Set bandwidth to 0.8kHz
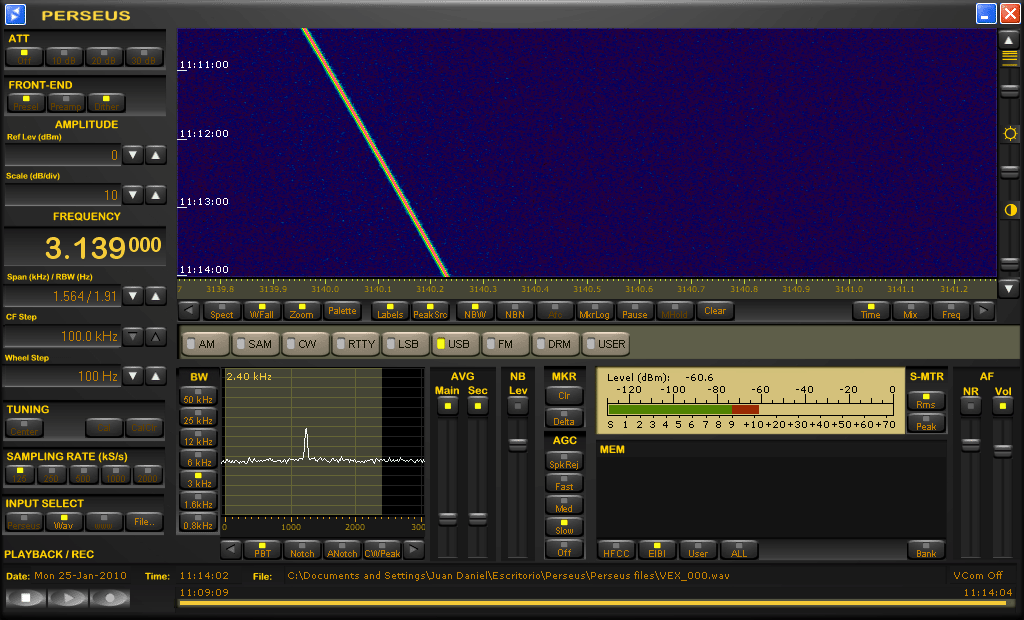The image size is (1024, 620). tap(198, 521)
